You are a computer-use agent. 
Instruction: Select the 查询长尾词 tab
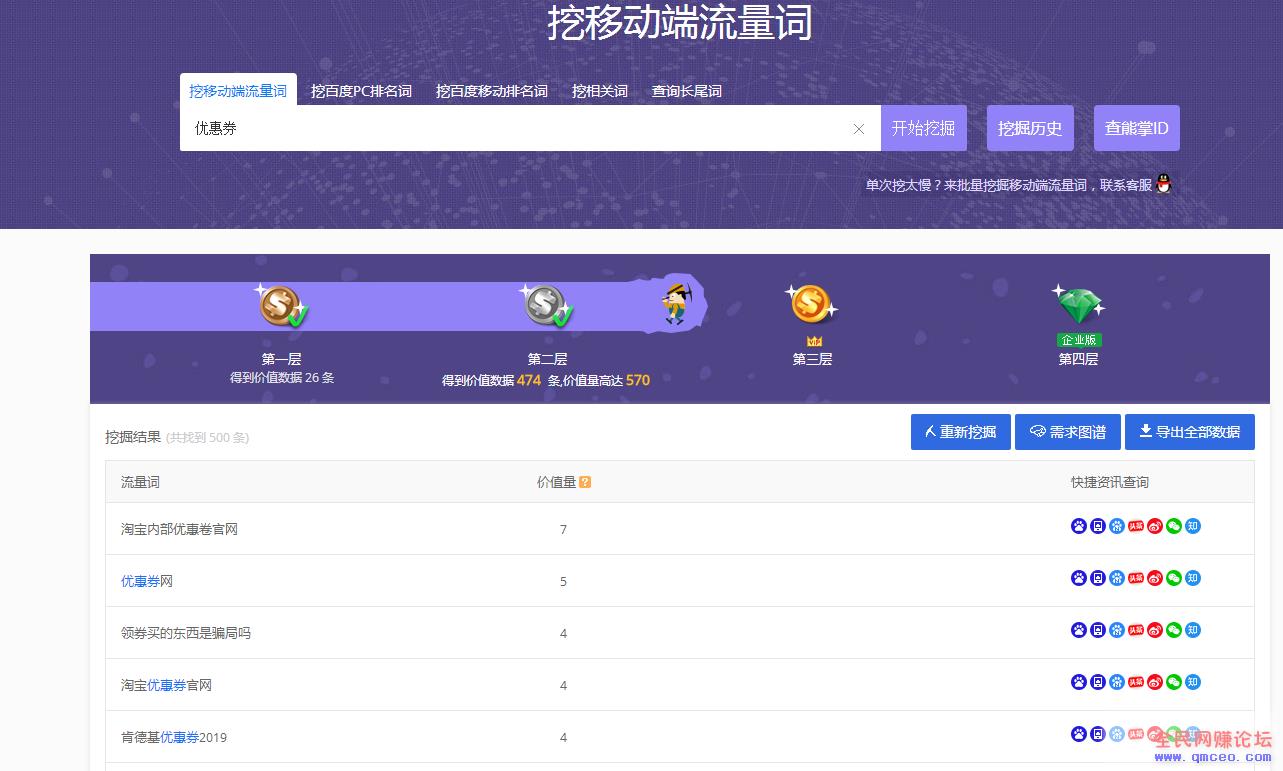[x=687, y=91]
